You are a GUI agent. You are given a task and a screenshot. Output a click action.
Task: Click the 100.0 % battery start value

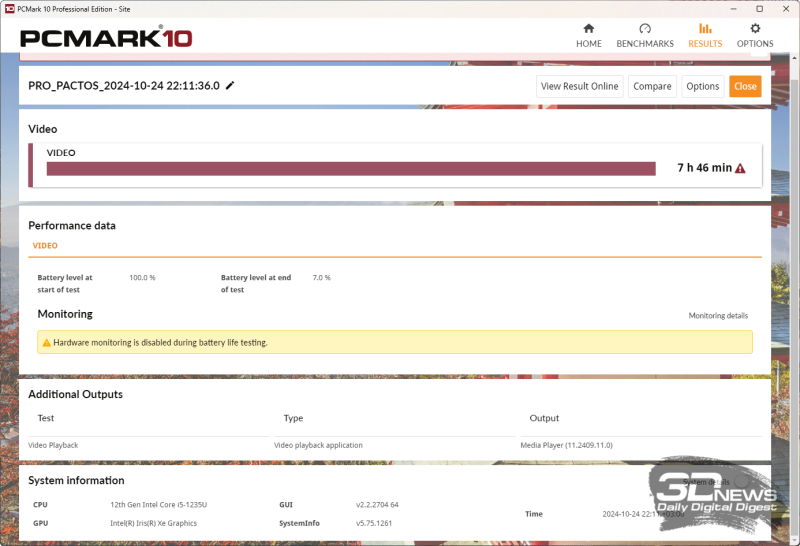pos(142,278)
